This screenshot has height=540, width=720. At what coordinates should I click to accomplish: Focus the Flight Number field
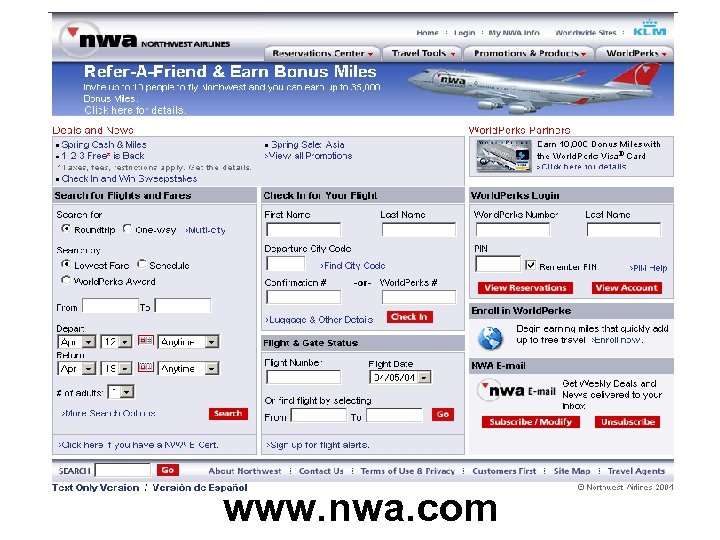304,377
